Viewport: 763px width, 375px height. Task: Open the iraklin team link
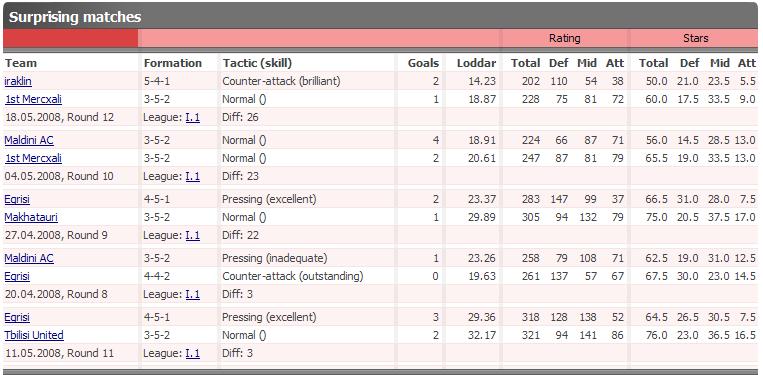pos(18,81)
